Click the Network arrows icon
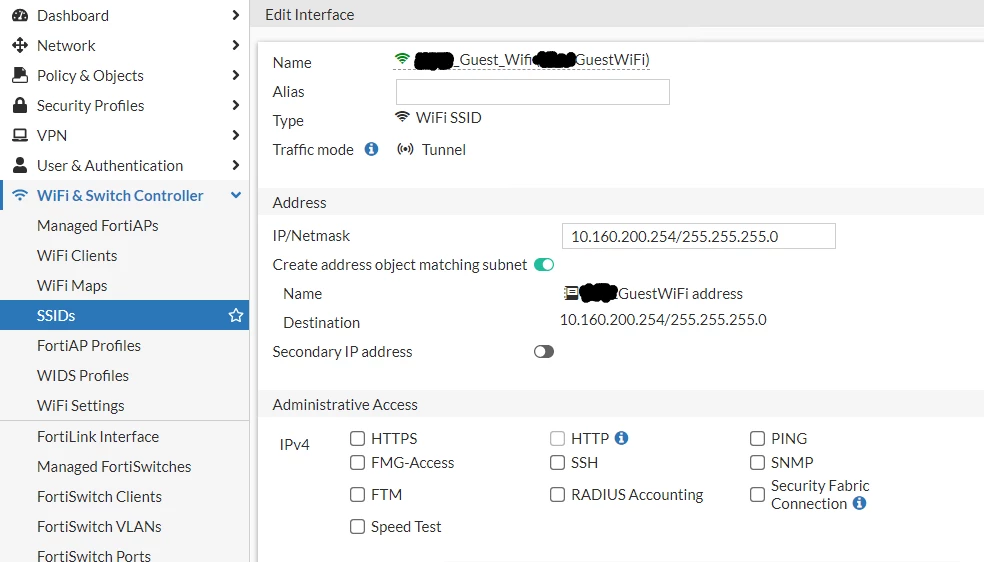 point(20,45)
